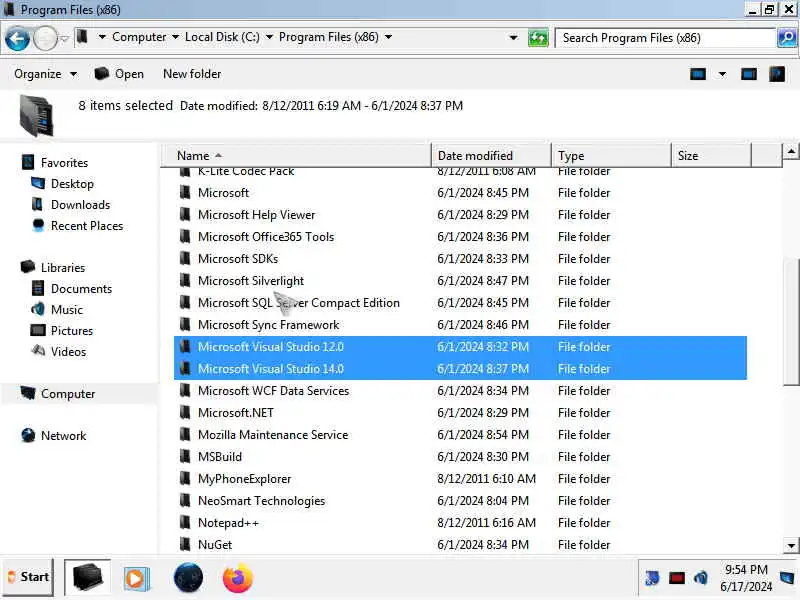Open the address bar history dropdown
Viewport: 800px width, 600px height.
pyautogui.click(x=513, y=38)
